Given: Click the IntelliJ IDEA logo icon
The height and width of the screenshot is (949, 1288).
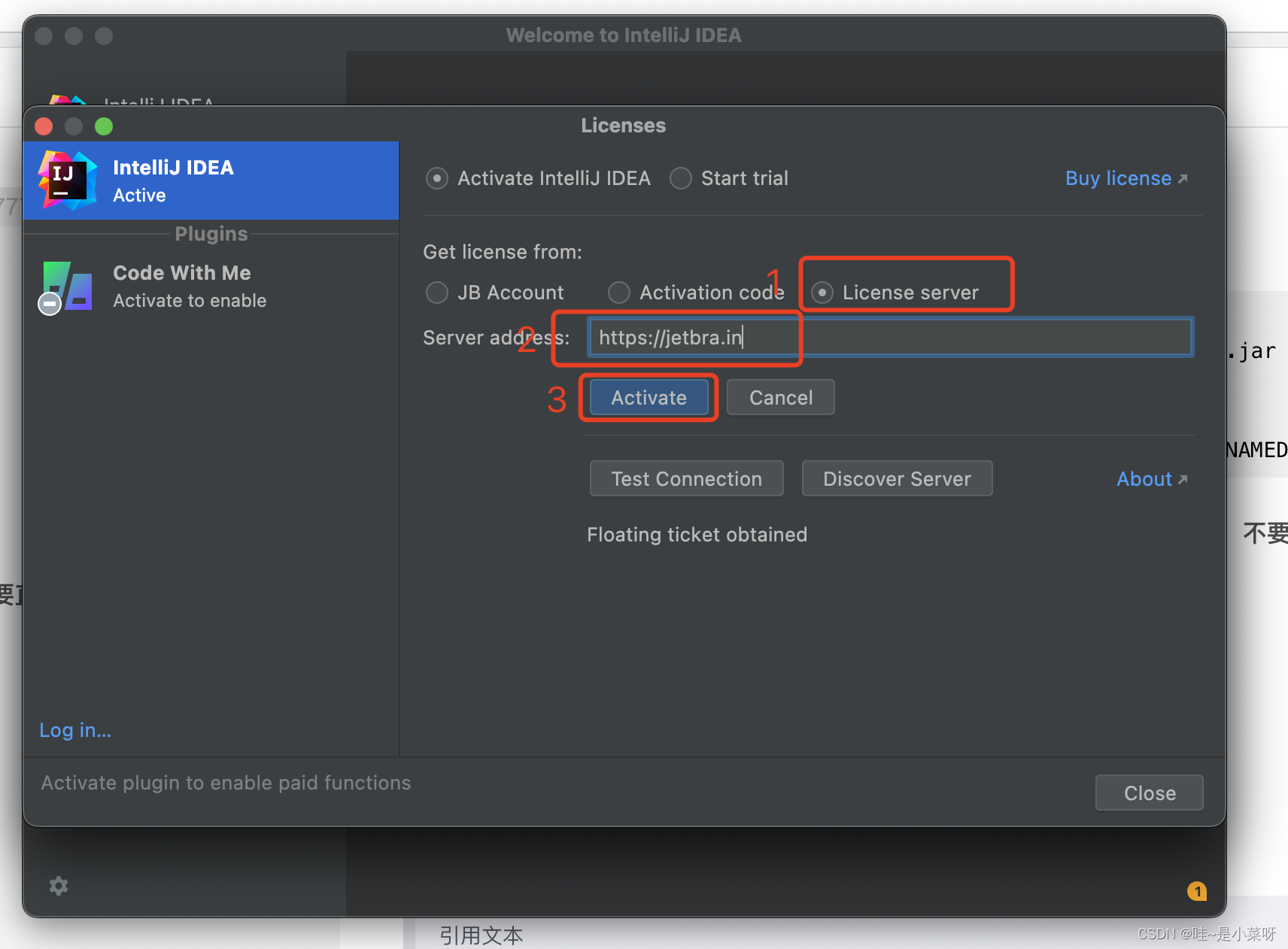Looking at the screenshot, I should pyautogui.click(x=68, y=180).
